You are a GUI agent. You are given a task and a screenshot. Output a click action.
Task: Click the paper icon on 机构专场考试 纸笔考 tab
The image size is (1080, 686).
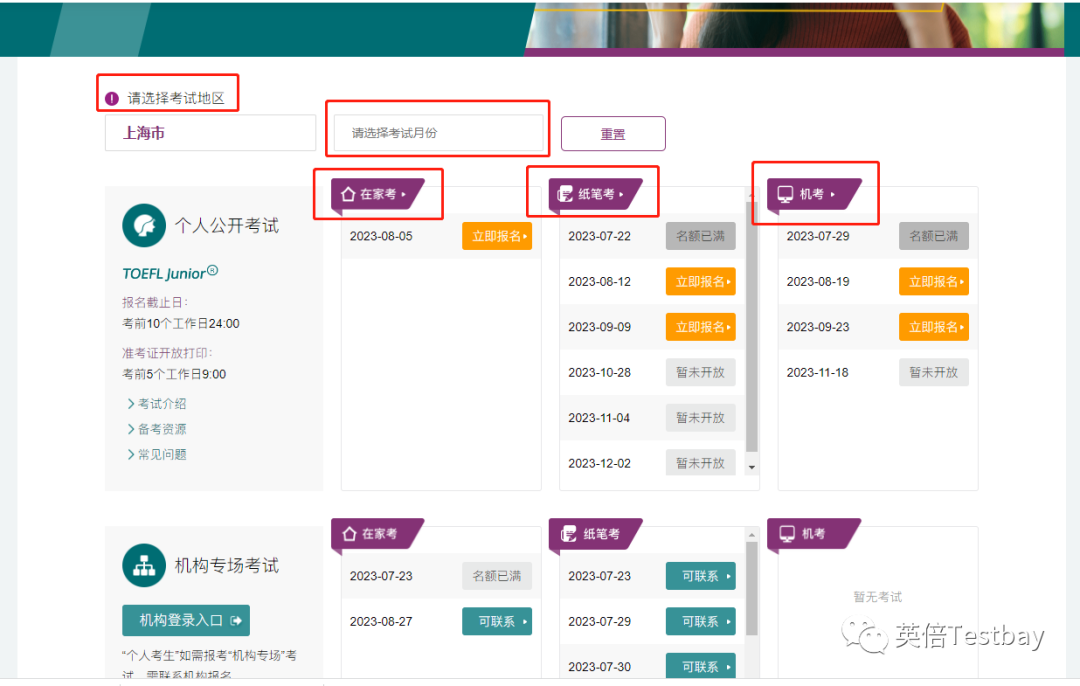(x=568, y=534)
